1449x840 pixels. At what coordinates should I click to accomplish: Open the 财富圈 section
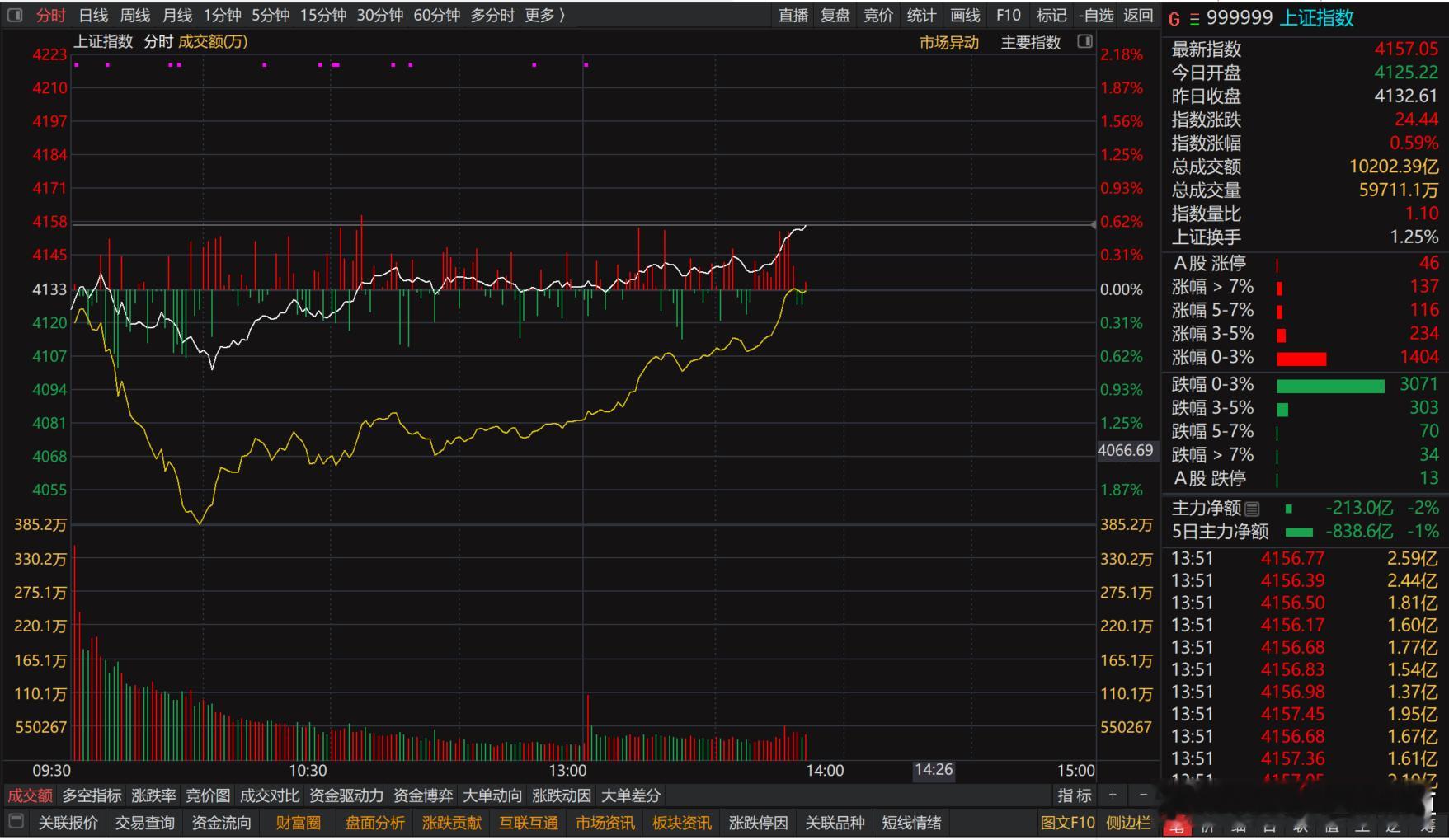pos(298,823)
